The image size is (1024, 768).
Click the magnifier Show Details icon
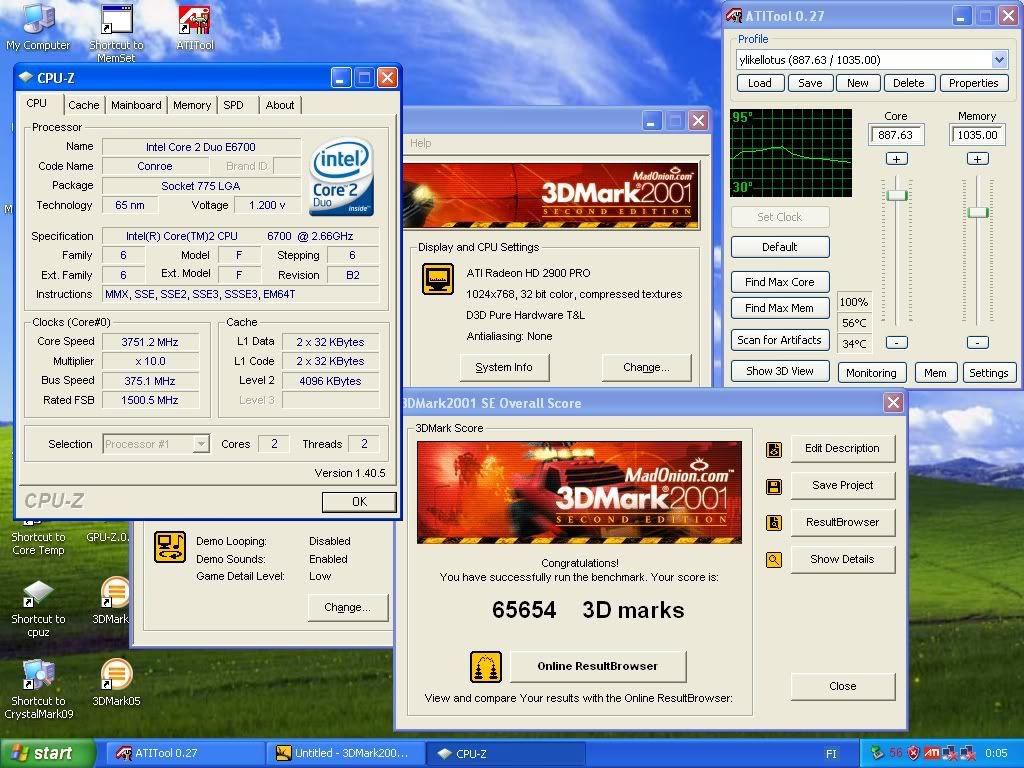[774, 560]
